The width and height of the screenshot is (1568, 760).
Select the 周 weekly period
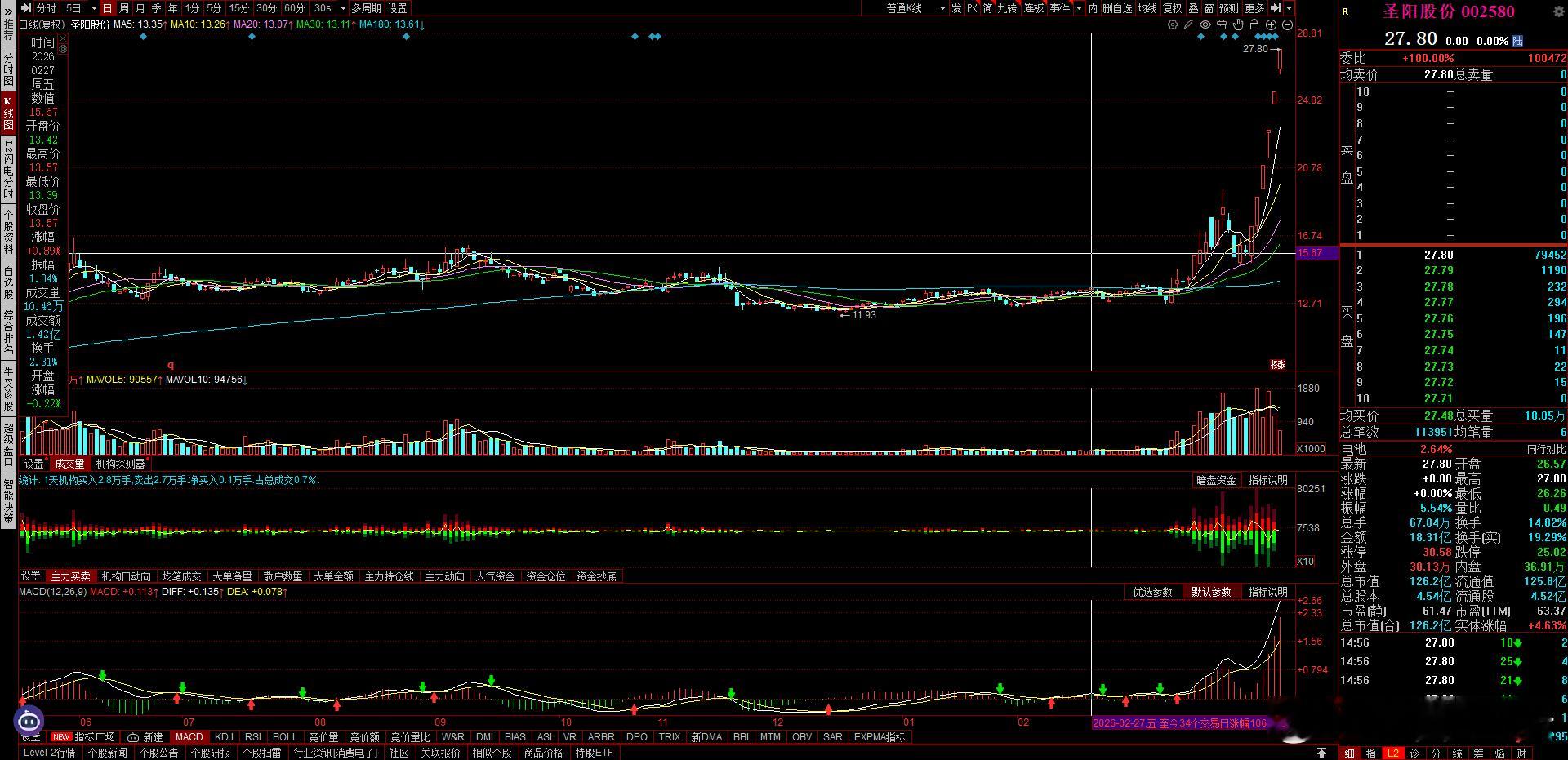[x=123, y=8]
